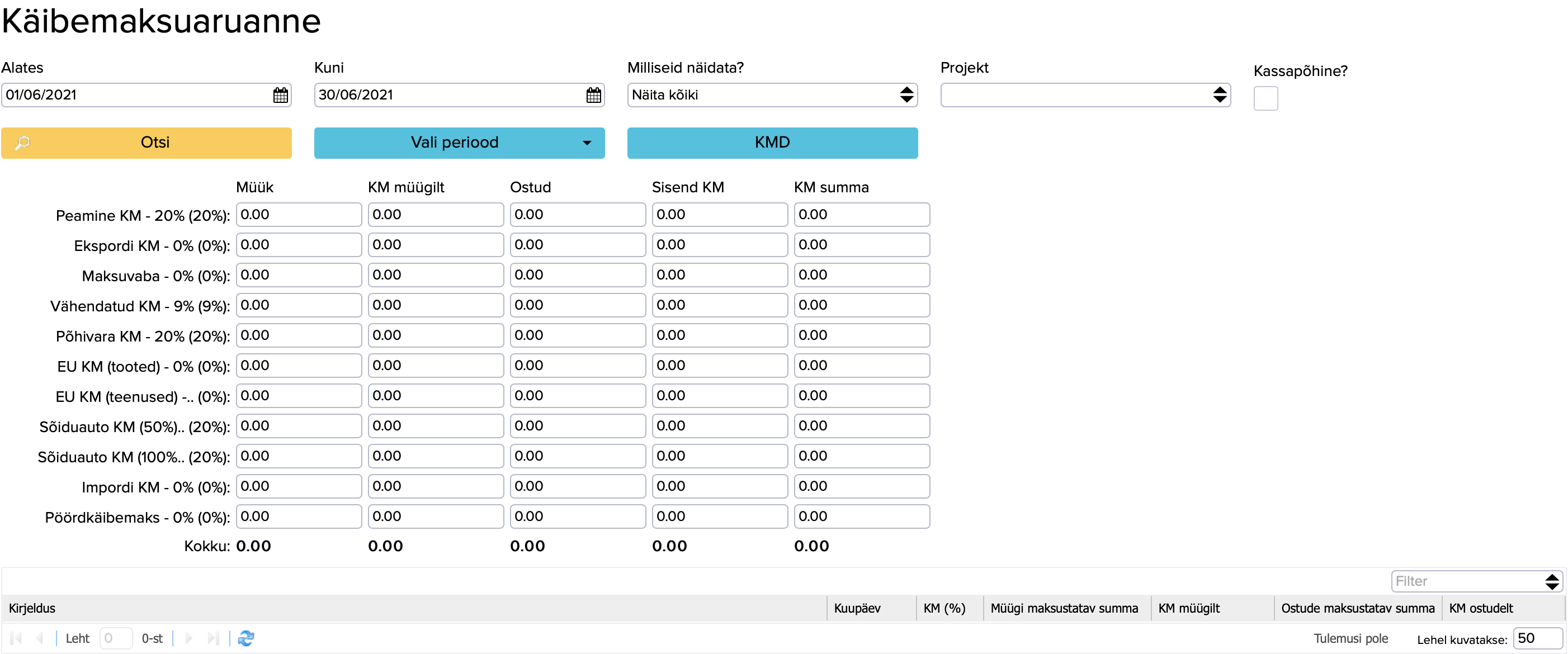Click the Leht page number field

click(x=116, y=638)
